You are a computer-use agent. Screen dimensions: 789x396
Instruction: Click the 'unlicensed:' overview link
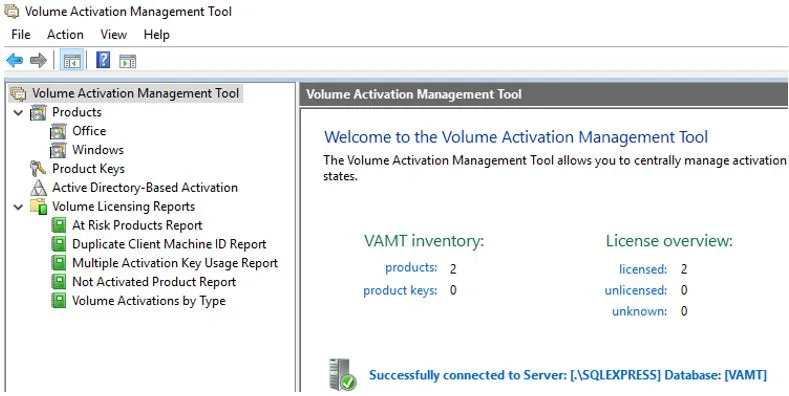(636, 290)
